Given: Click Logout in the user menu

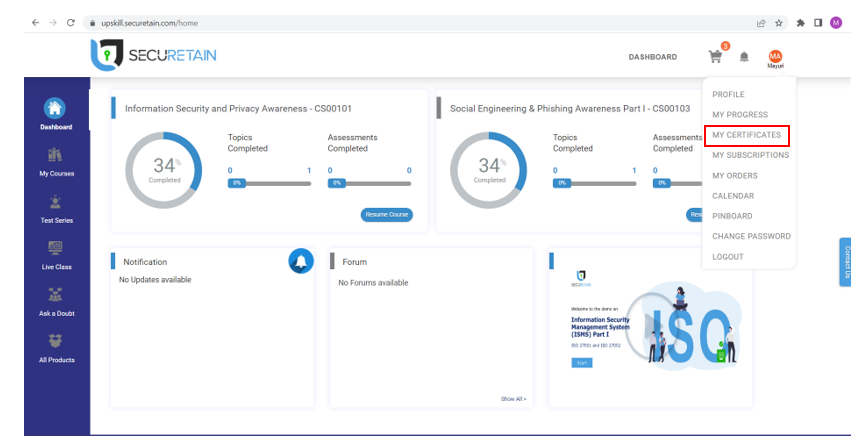Looking at the screenshot, I should [x=728, y=257].
